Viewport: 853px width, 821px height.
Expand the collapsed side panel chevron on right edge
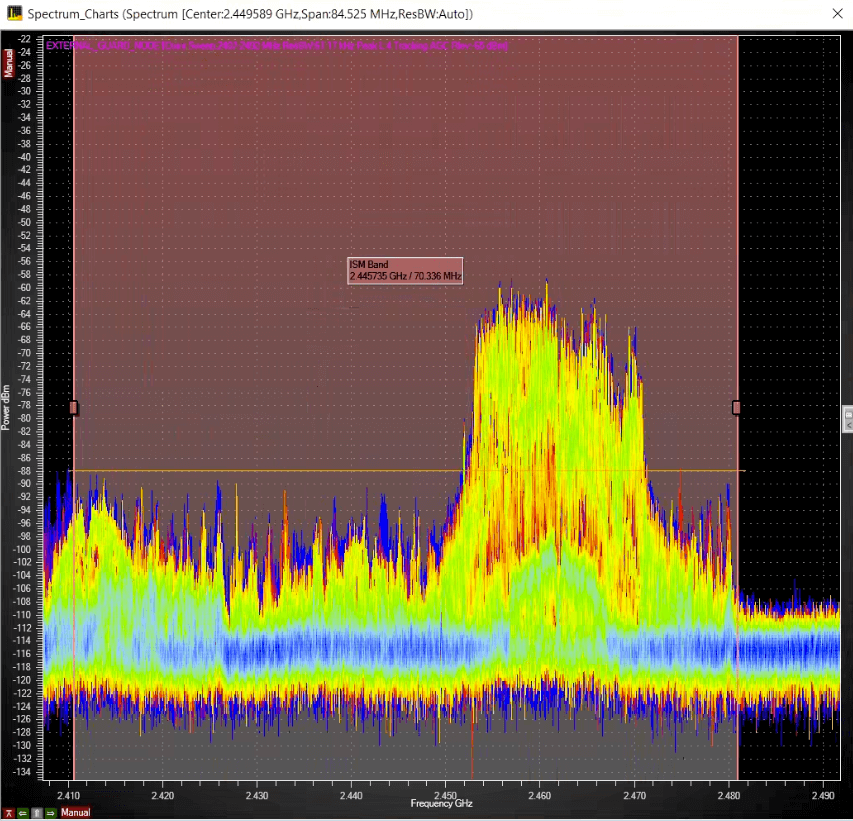click(x=848, y=425)
